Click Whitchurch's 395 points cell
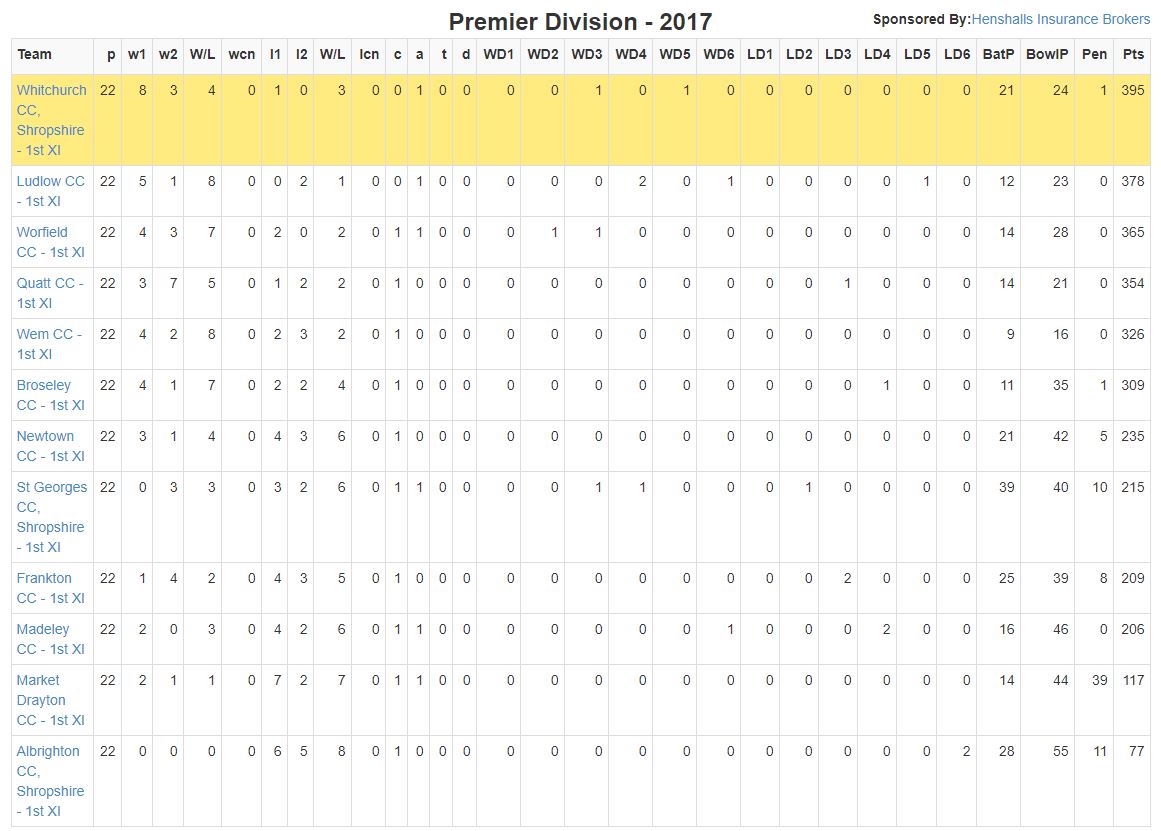The height and width of the screenshot is (831, 1161). click(1133, 90)
